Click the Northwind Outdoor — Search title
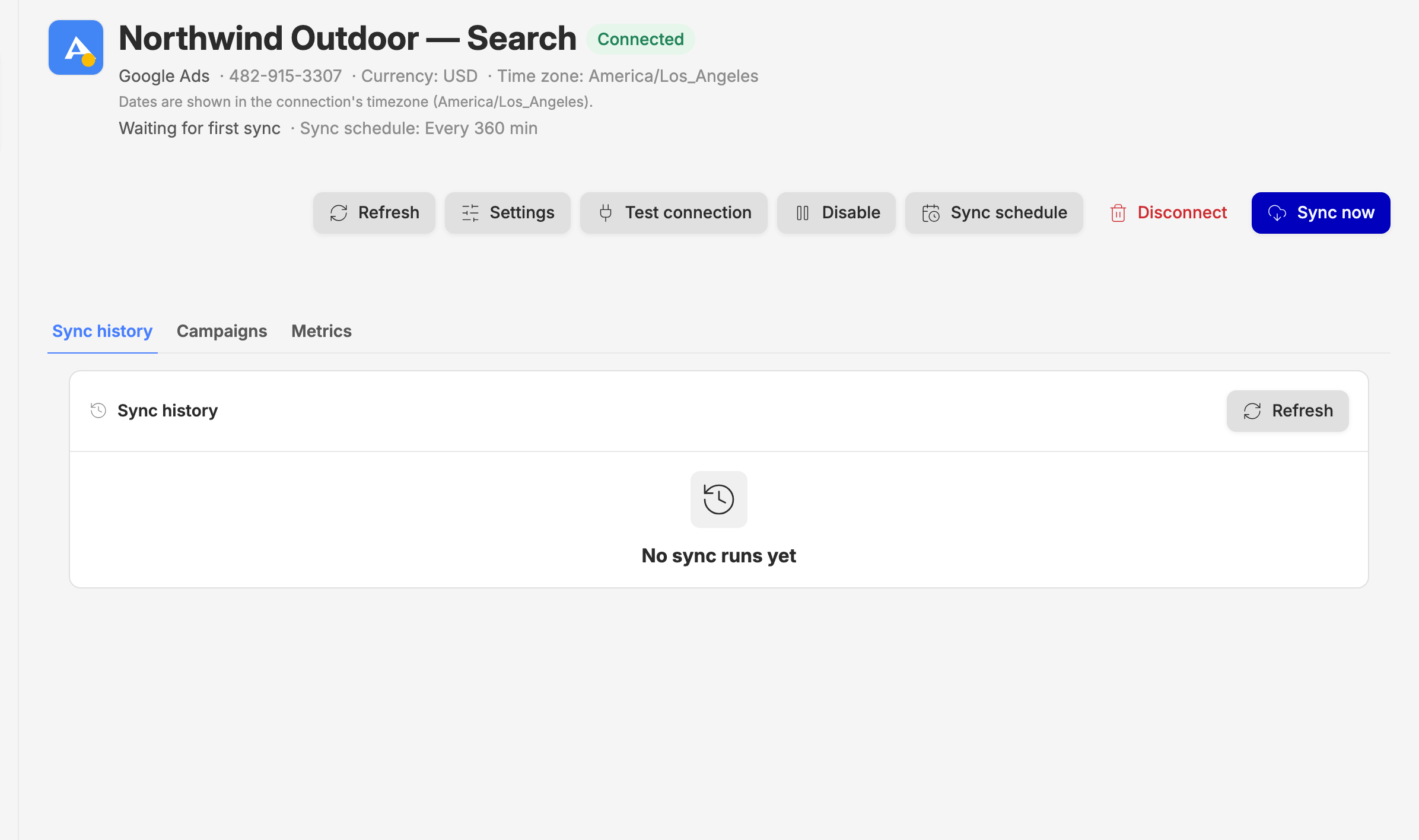The width and height of the screenshot is (1419, 840). click(348, 39)
